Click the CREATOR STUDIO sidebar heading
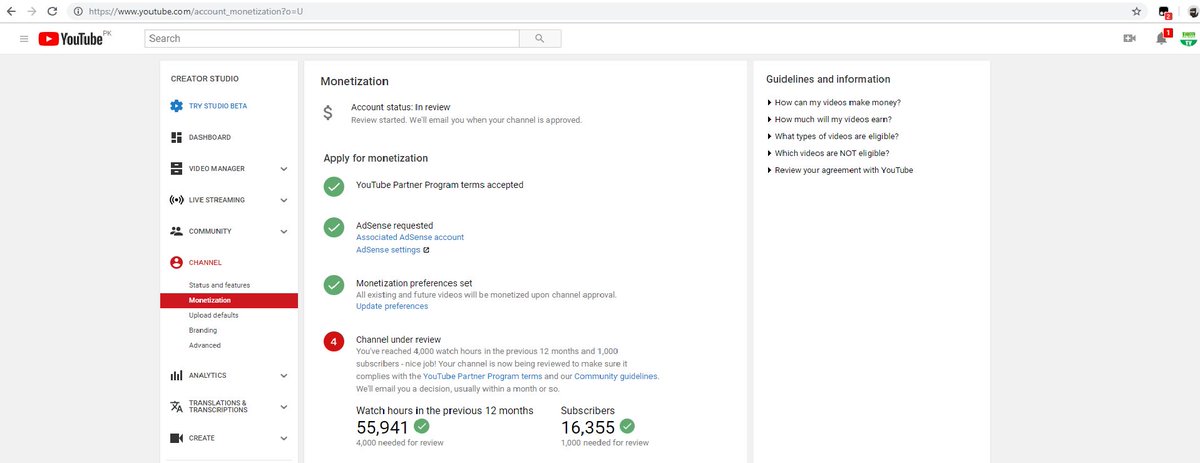Viewport: 1200px width, 463px height. click(205, 79)
